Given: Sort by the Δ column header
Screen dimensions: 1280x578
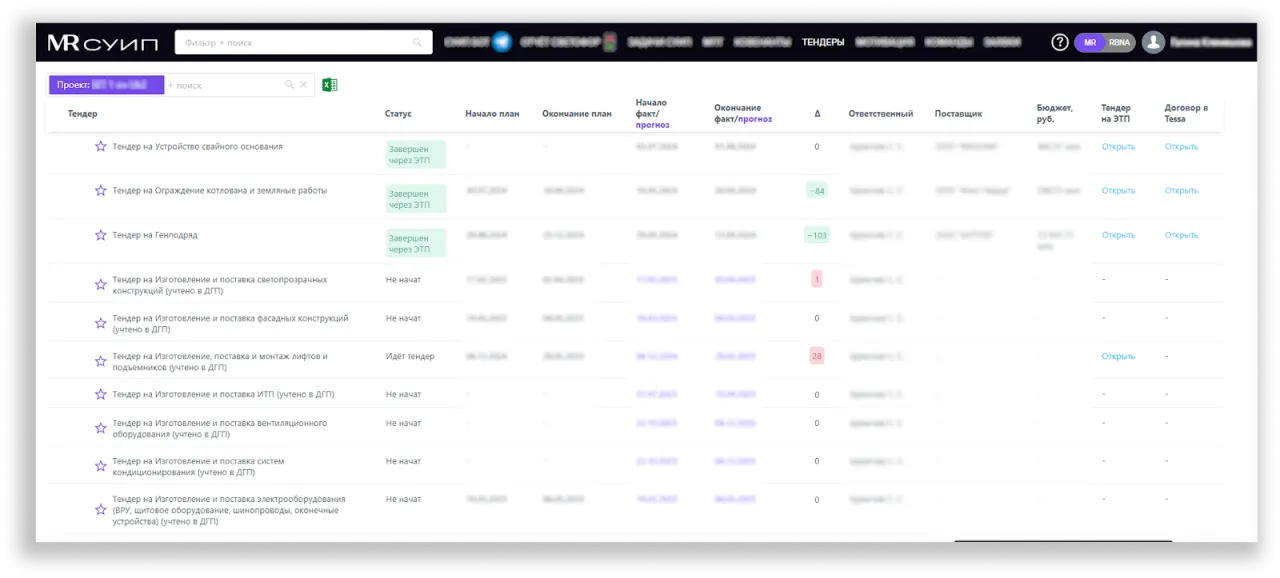Looking at the screenshot, I should (x=817, y=114).
